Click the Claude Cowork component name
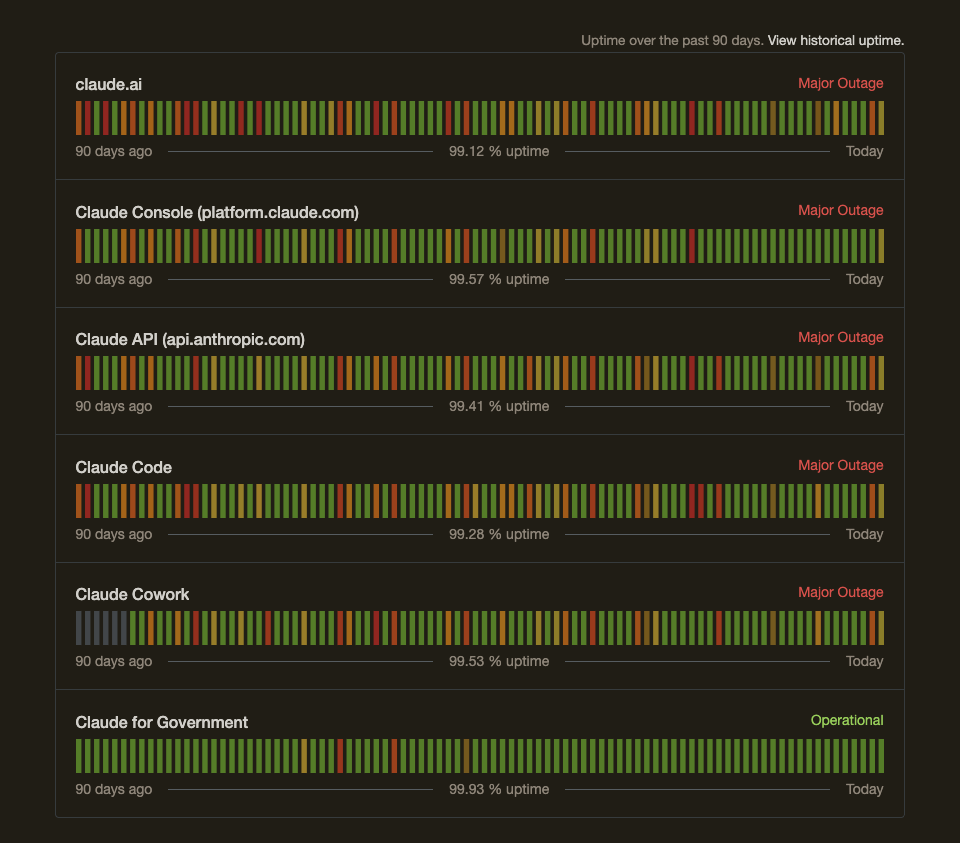Image resolution: width=960 pixels, height=843 pixels. point(132,594)
